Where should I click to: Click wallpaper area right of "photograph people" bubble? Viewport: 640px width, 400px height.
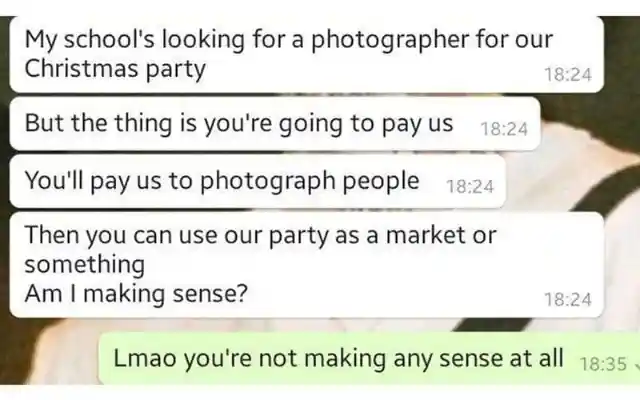(571, 182)
